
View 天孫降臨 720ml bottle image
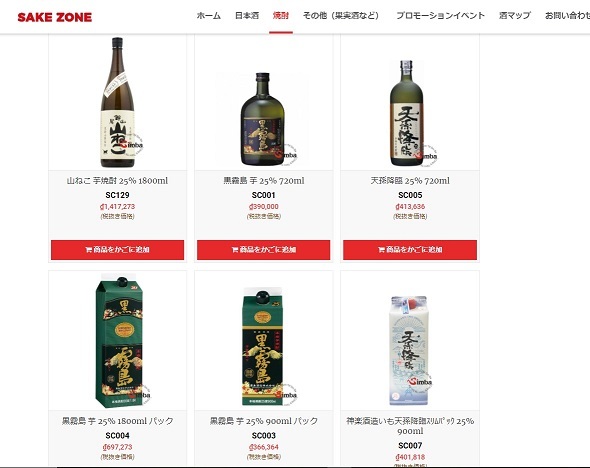pos(410,113)
